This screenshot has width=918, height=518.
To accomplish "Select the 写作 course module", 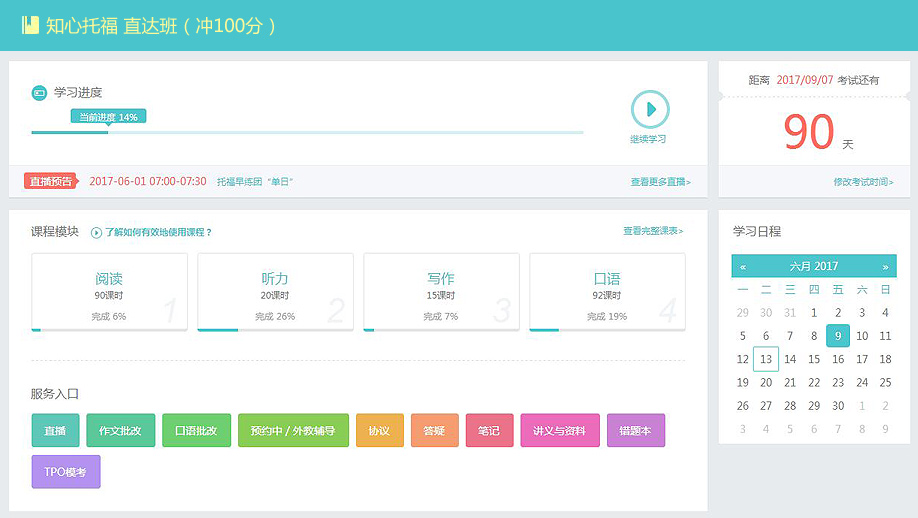I will click(x=441, y=291).
